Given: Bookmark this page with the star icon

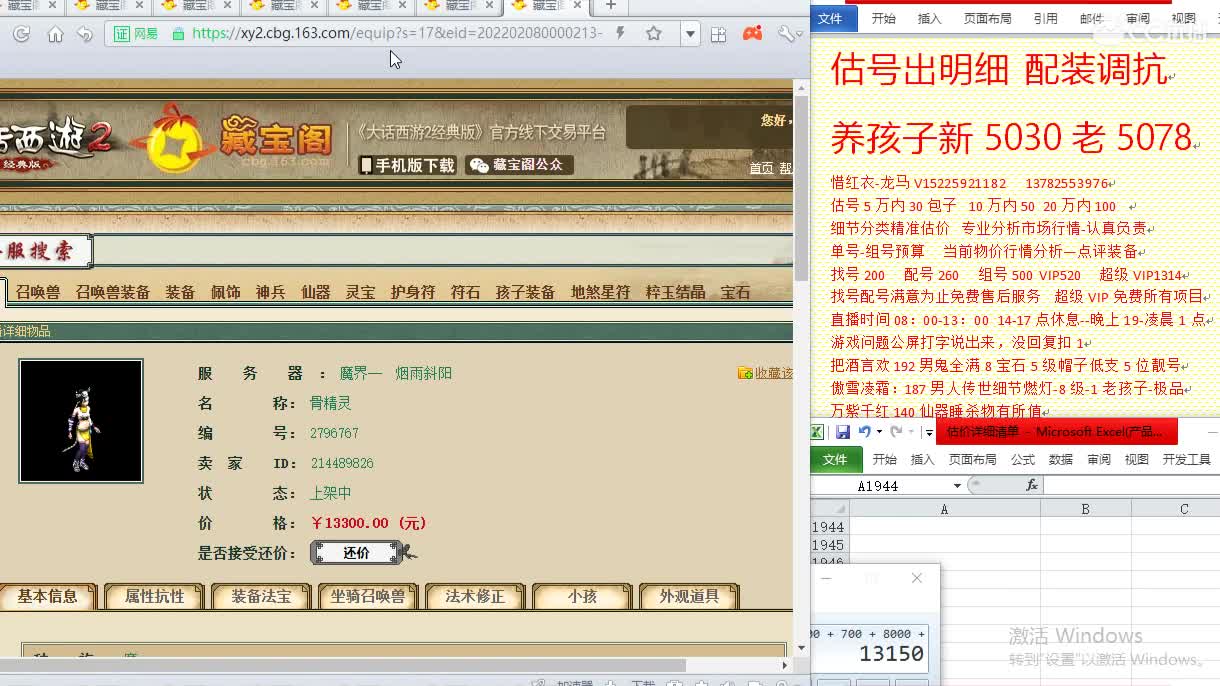Looking at the screenshot, I should pos(654,34).
